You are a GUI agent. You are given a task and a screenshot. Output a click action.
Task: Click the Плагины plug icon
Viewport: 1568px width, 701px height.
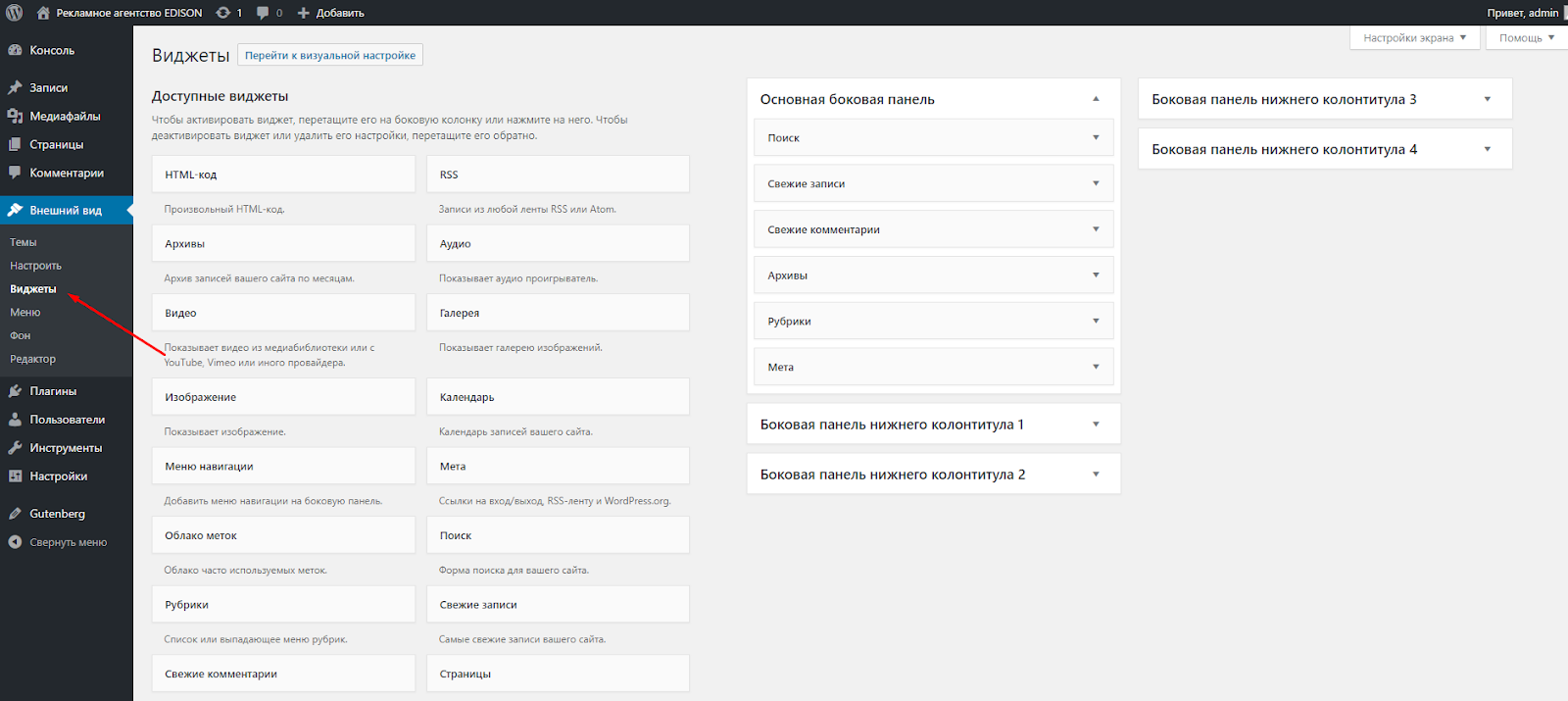15,391
